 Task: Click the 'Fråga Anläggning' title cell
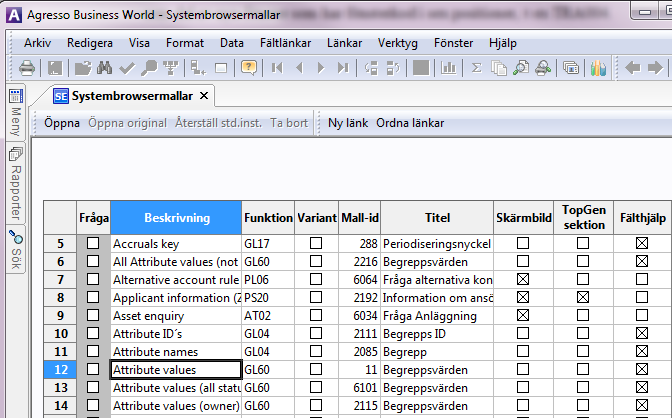pos(437,316)
